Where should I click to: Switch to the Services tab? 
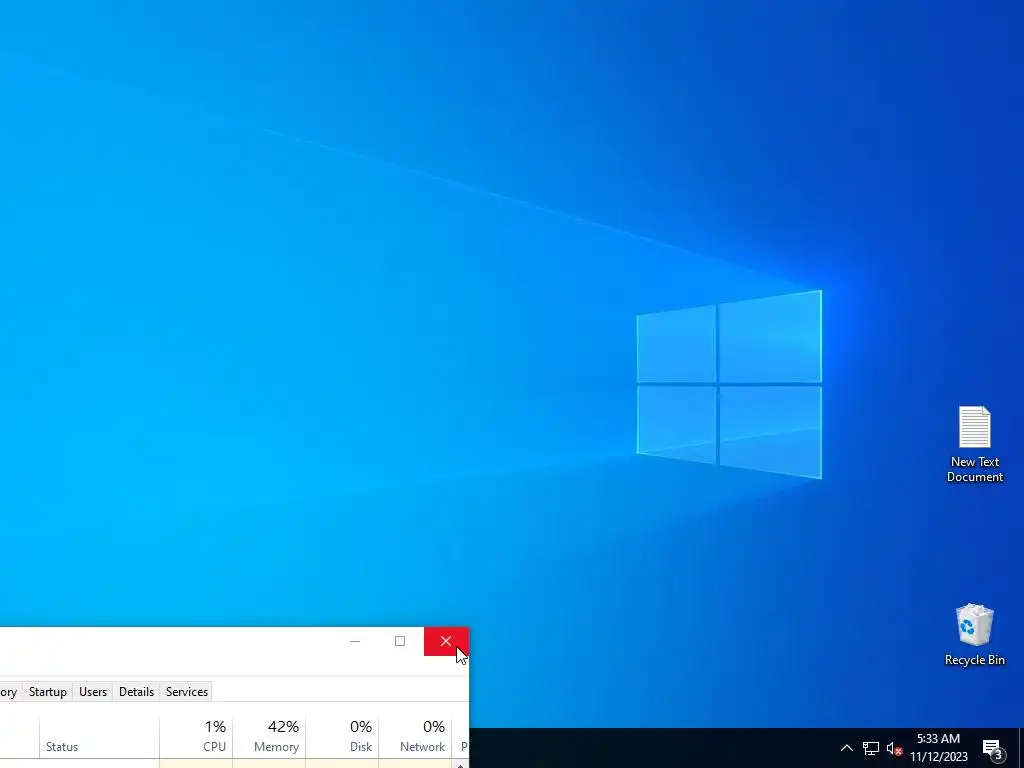[187, 692]
